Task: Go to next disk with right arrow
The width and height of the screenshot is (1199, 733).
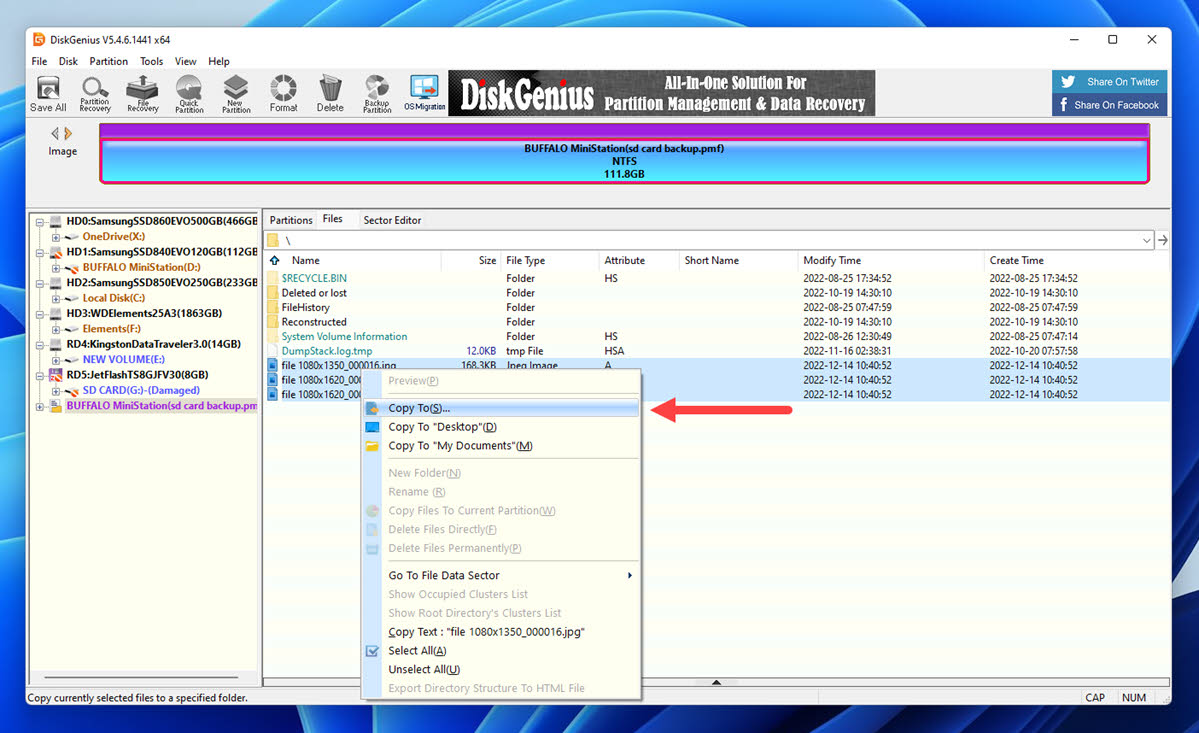Action: (68, 134)
